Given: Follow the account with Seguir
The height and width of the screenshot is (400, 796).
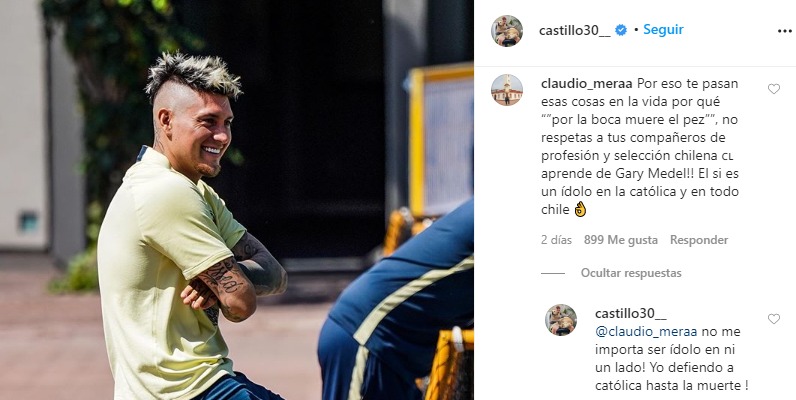Looking at the screenshot, I should point(663,30).
